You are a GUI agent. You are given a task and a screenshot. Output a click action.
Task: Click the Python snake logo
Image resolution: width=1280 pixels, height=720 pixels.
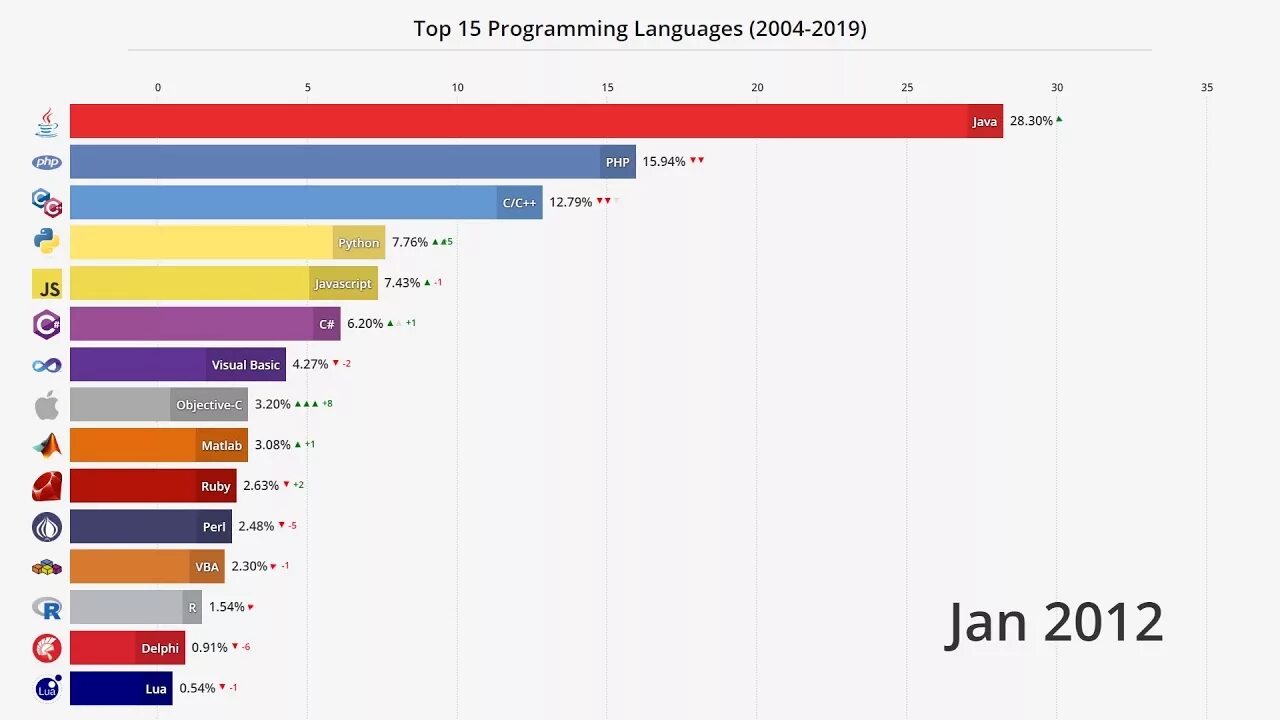[x=47, y=243]
